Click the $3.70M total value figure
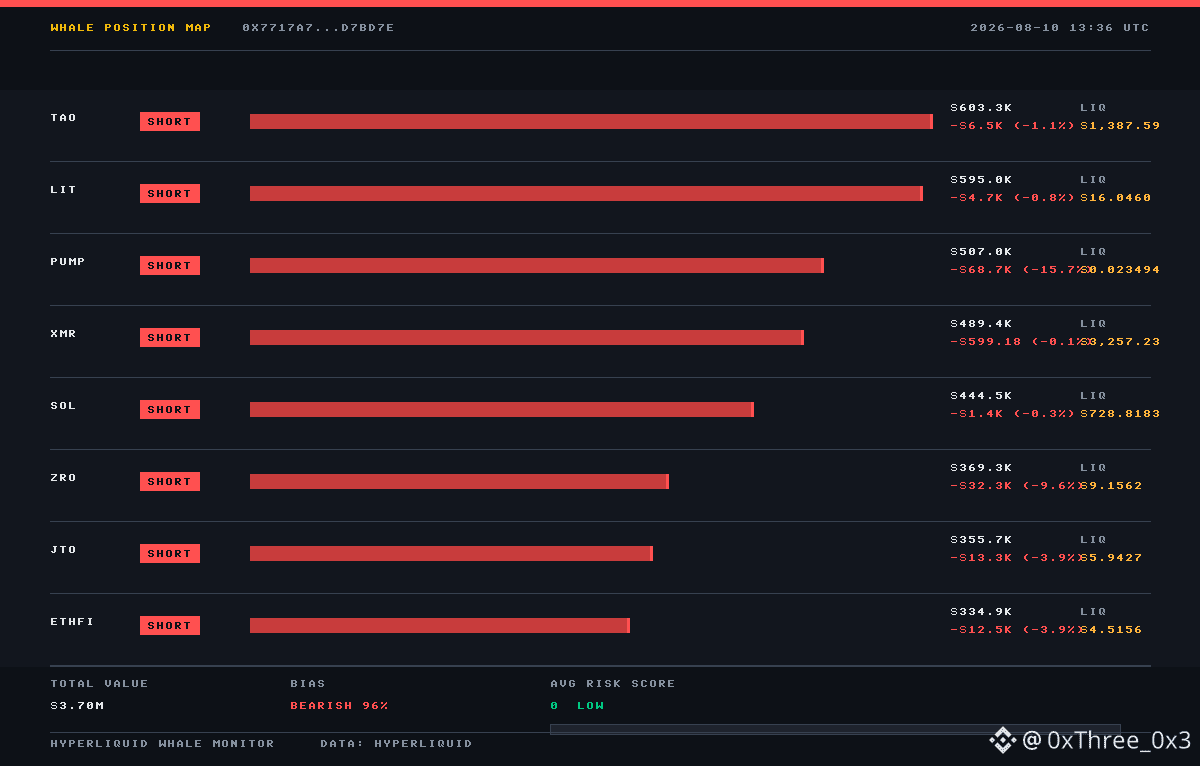The width and height of the screenshot is (1200, 766). click(77, 706)
